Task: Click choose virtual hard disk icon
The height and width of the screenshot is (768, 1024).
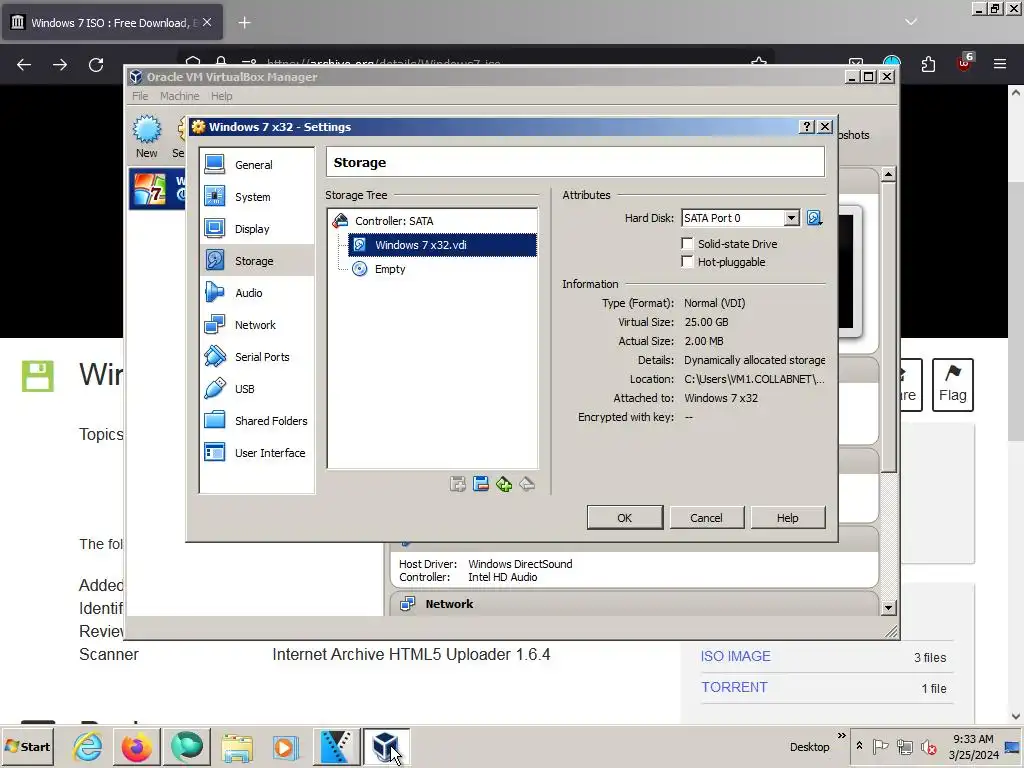Action: pos(814,217)
